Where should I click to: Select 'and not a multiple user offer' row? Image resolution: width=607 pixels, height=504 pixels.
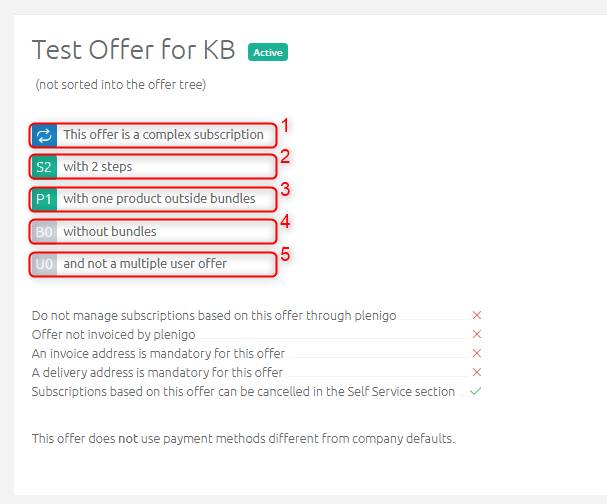pos(153,264)
